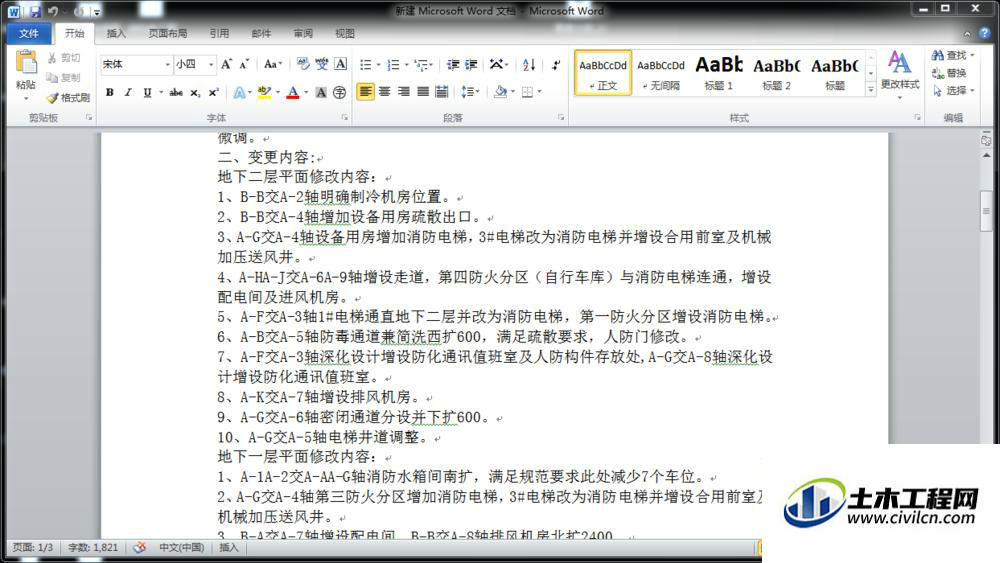This screenshot has width=1000, height=563.
Task: Open the Borders dropdown arrow
Action: tap(540, 92)
